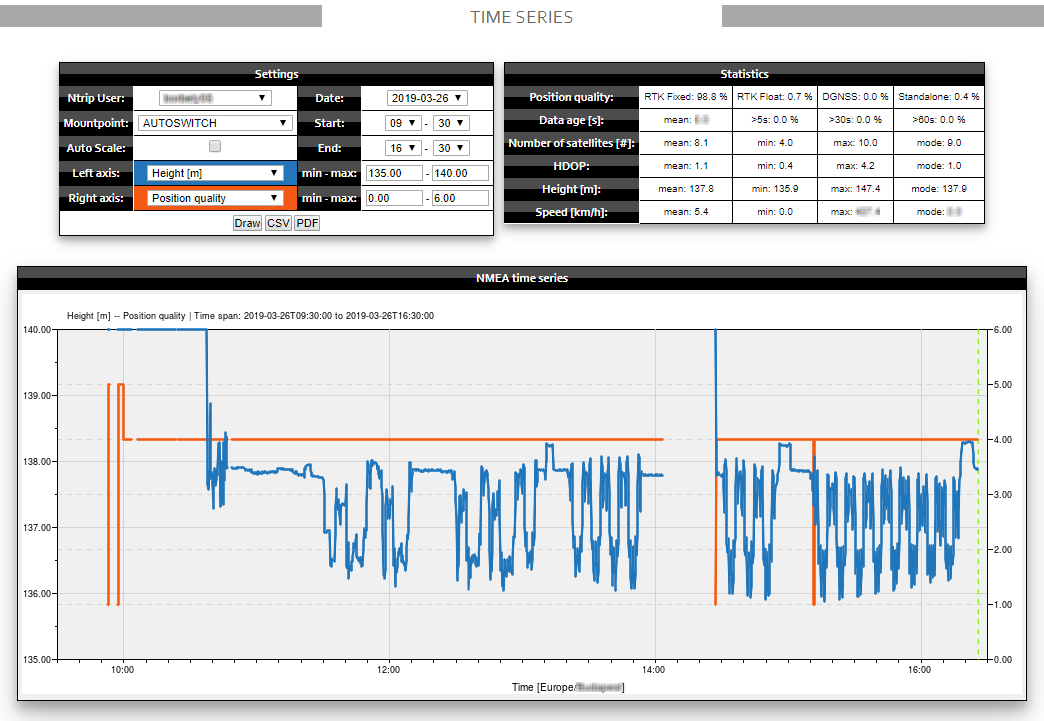Click the RTK Fixed: 98.8 % cell
Screen dimensions: 1044x721
pyautogui.click(x=686, y=97)
